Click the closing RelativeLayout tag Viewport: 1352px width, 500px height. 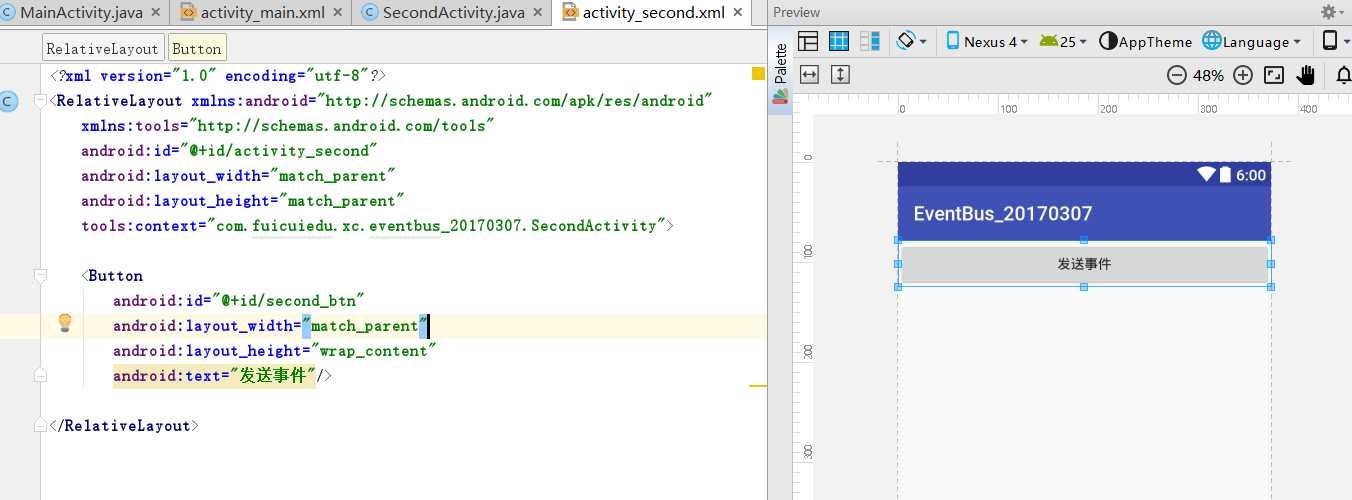coord(124,425)
